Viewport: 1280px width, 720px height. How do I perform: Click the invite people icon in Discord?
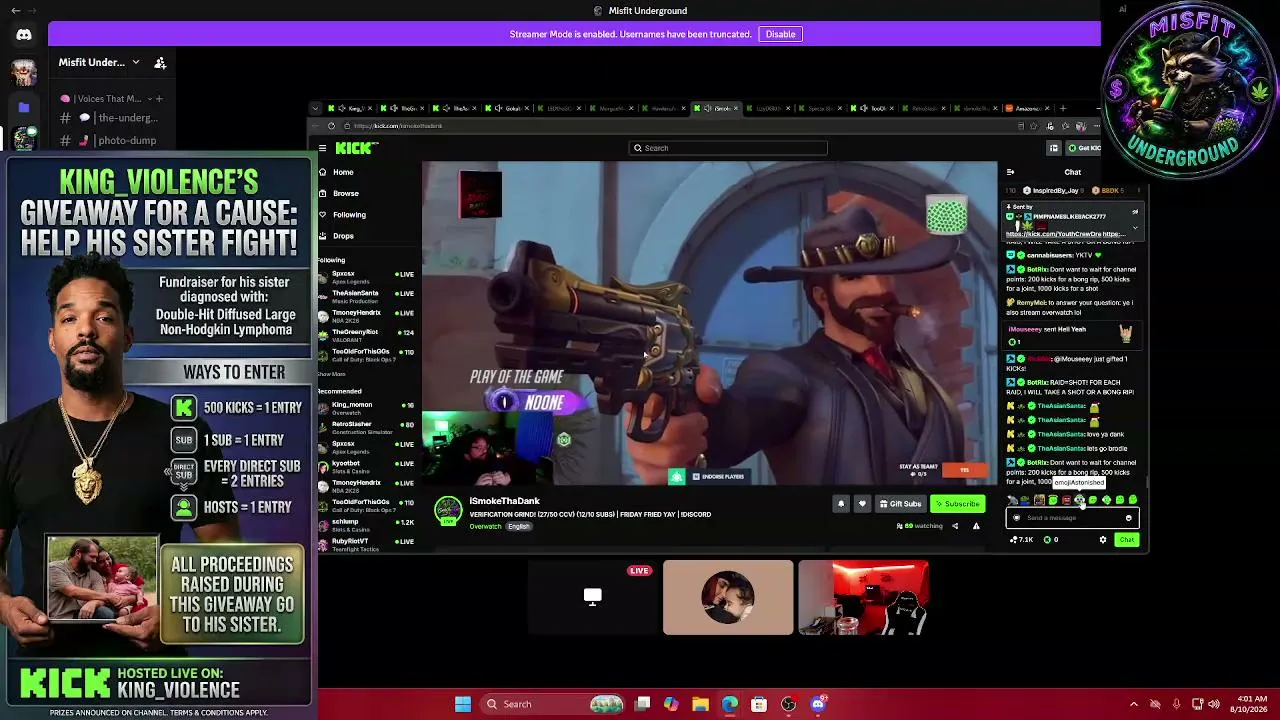coord(160,62)
